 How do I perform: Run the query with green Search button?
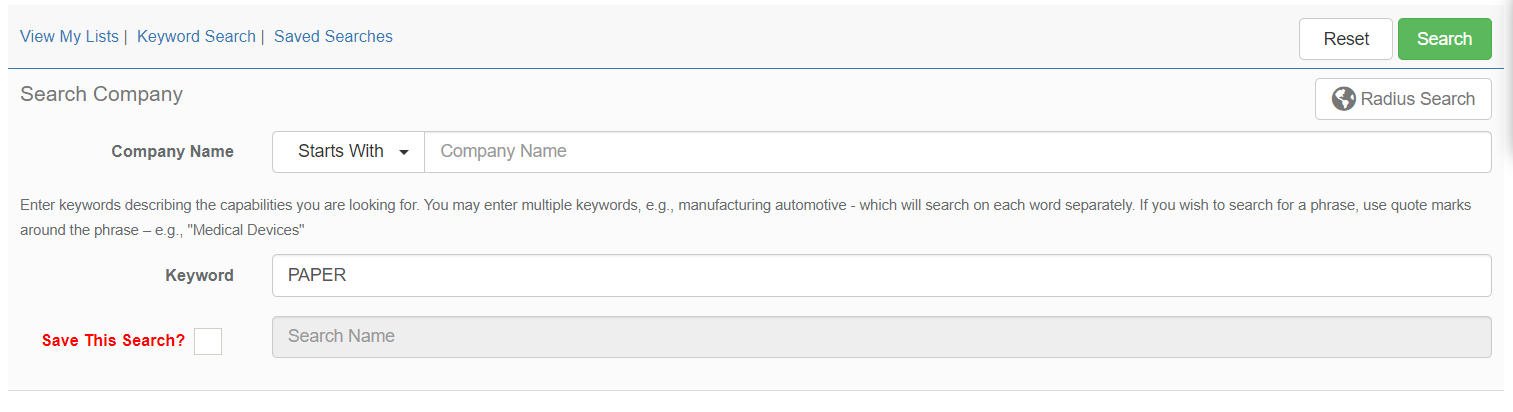(x=1444, y=39)
